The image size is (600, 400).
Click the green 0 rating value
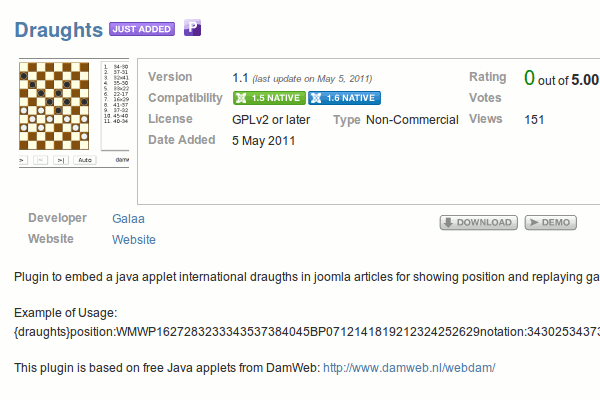click(529, 78)
